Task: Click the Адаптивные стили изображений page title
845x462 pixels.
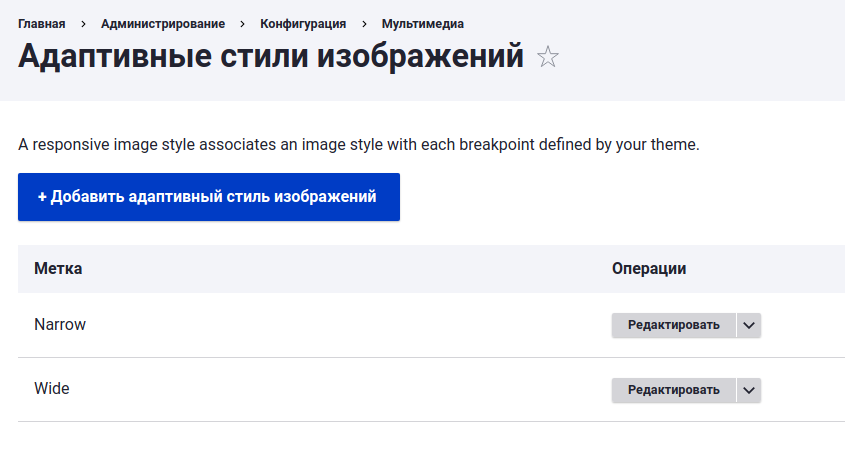Action: tap(271, 56)
